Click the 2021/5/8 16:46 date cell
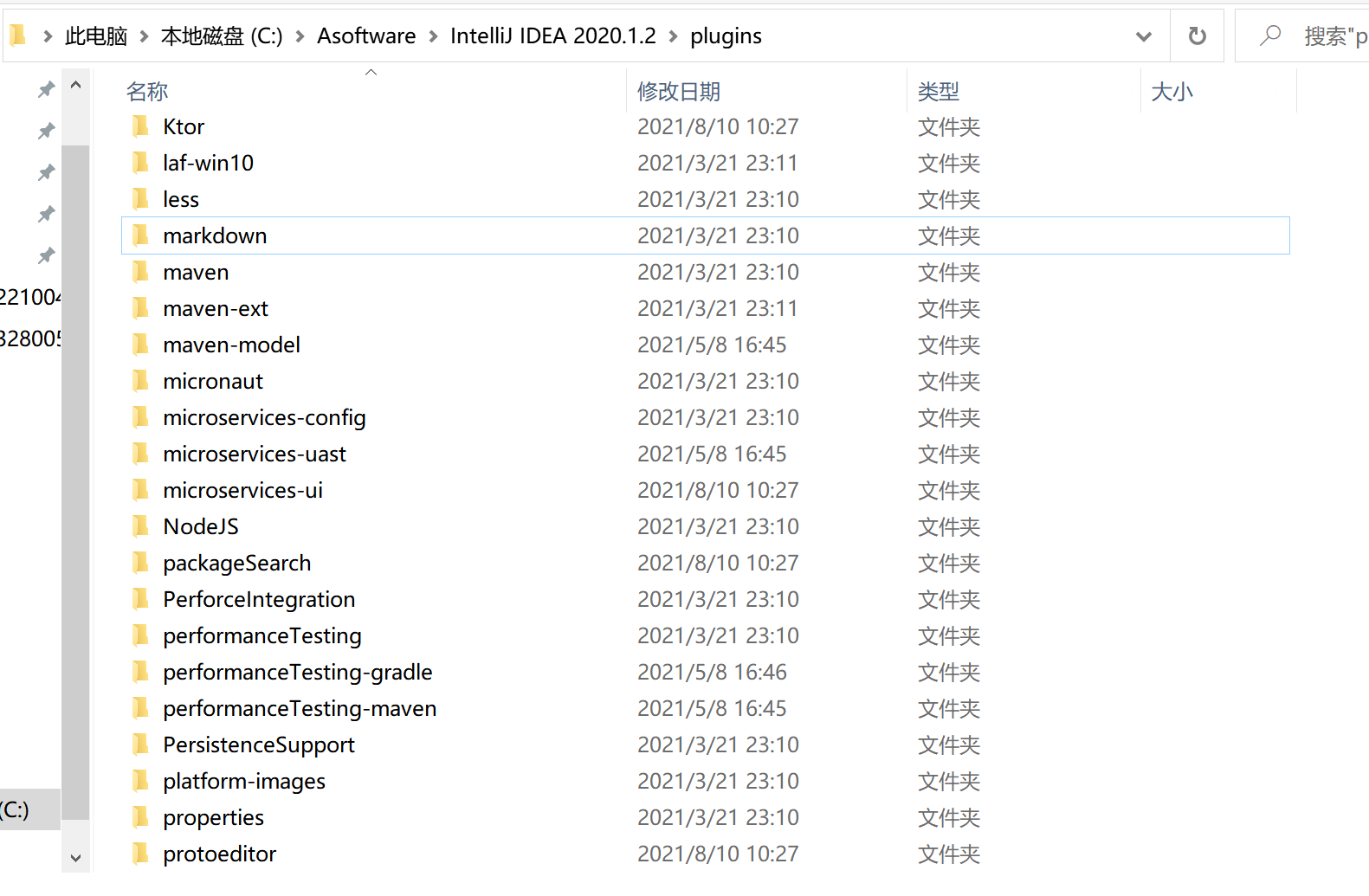Viewport: 1369px width, 896px height. point(712,672)
